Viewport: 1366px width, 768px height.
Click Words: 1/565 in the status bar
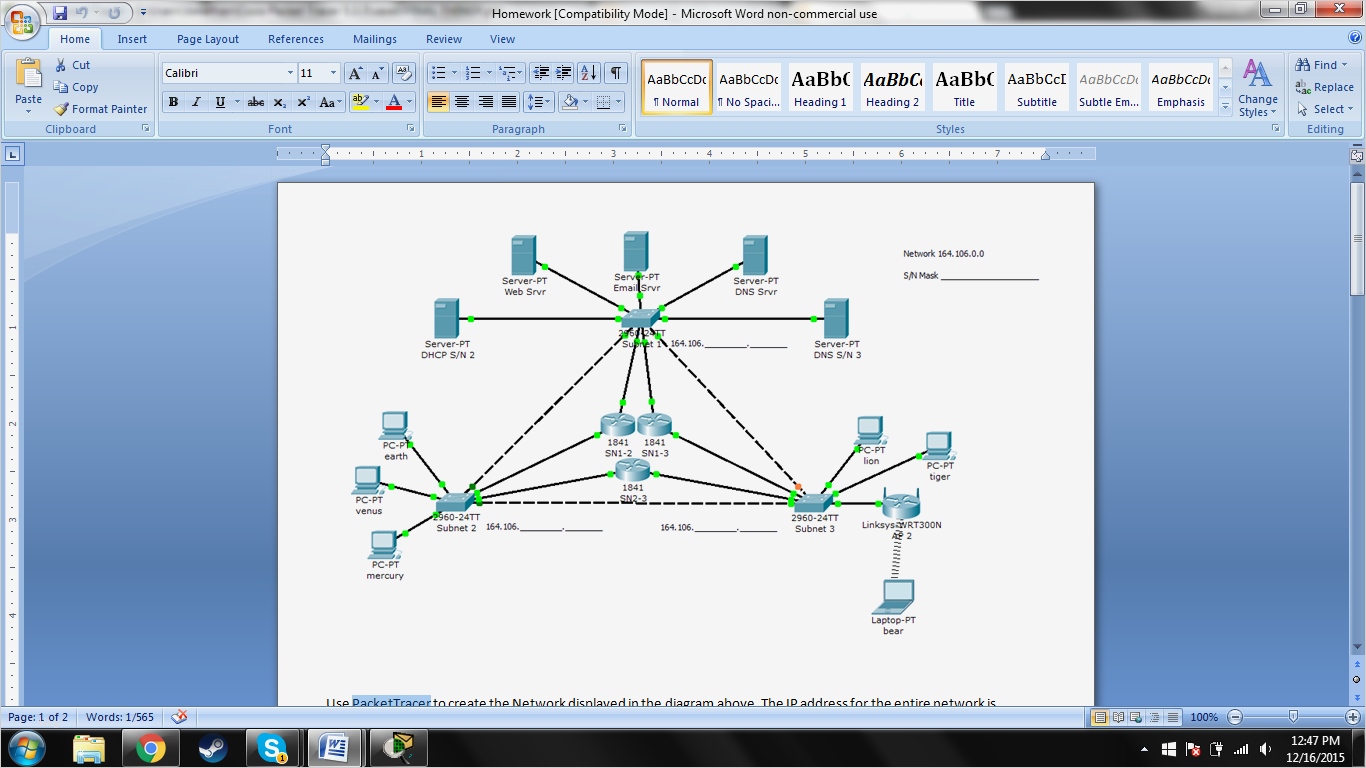tap(120, 716)
